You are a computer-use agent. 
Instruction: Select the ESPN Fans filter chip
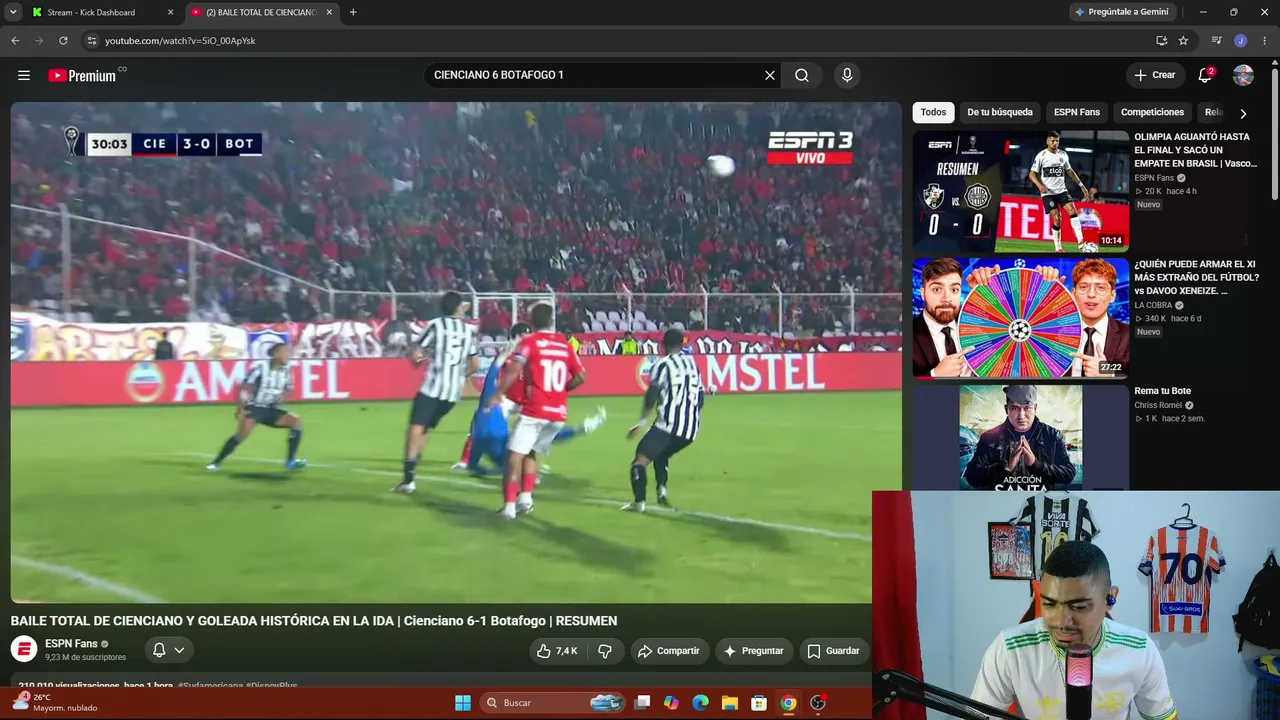point(1076,112)
